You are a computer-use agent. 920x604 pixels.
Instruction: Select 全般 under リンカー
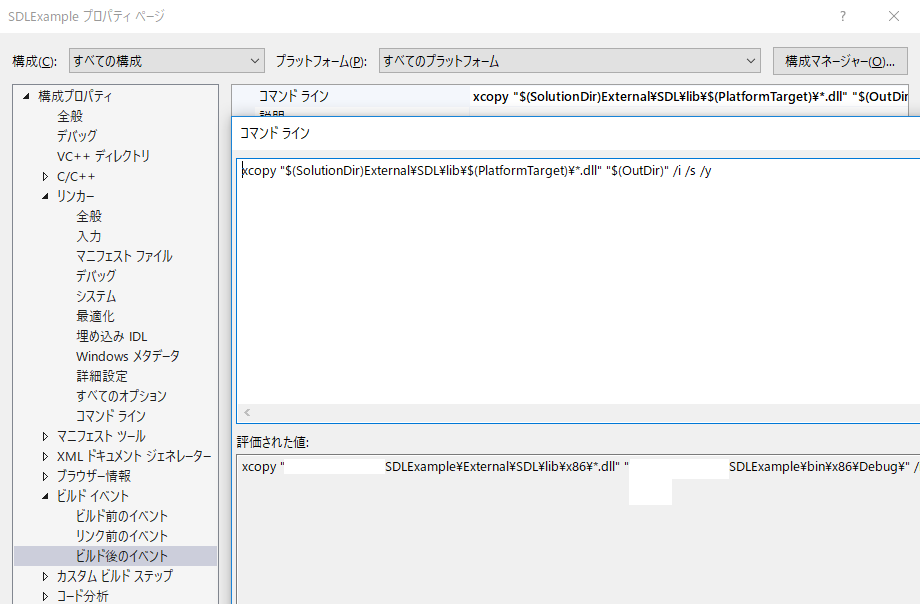coord(89,216)
